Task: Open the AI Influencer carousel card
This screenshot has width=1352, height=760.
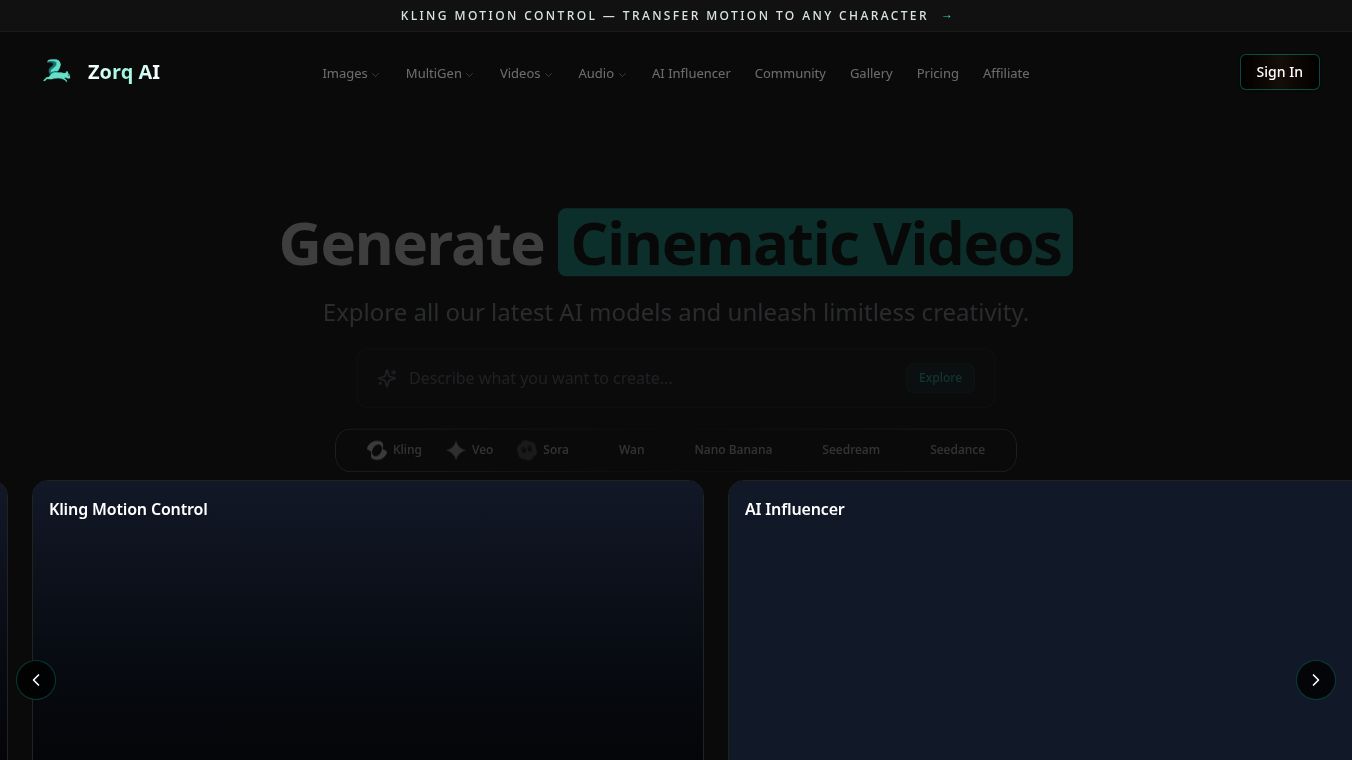Action: pyautogui.click(x=1040, y=620)
